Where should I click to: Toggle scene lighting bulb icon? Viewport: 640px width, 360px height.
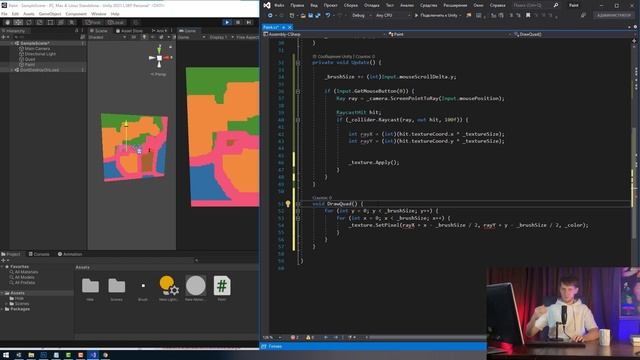click(144, 37)
